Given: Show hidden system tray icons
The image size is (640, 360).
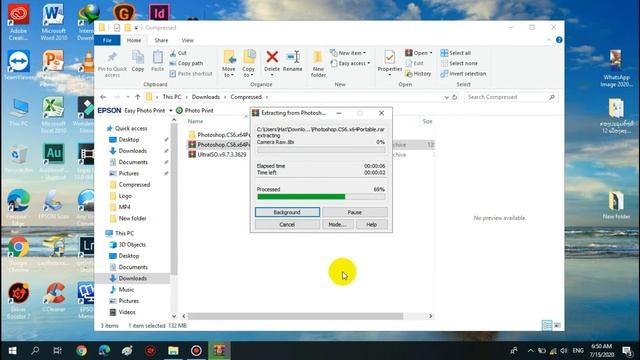Looking at the screenshot, I should 530,351.
